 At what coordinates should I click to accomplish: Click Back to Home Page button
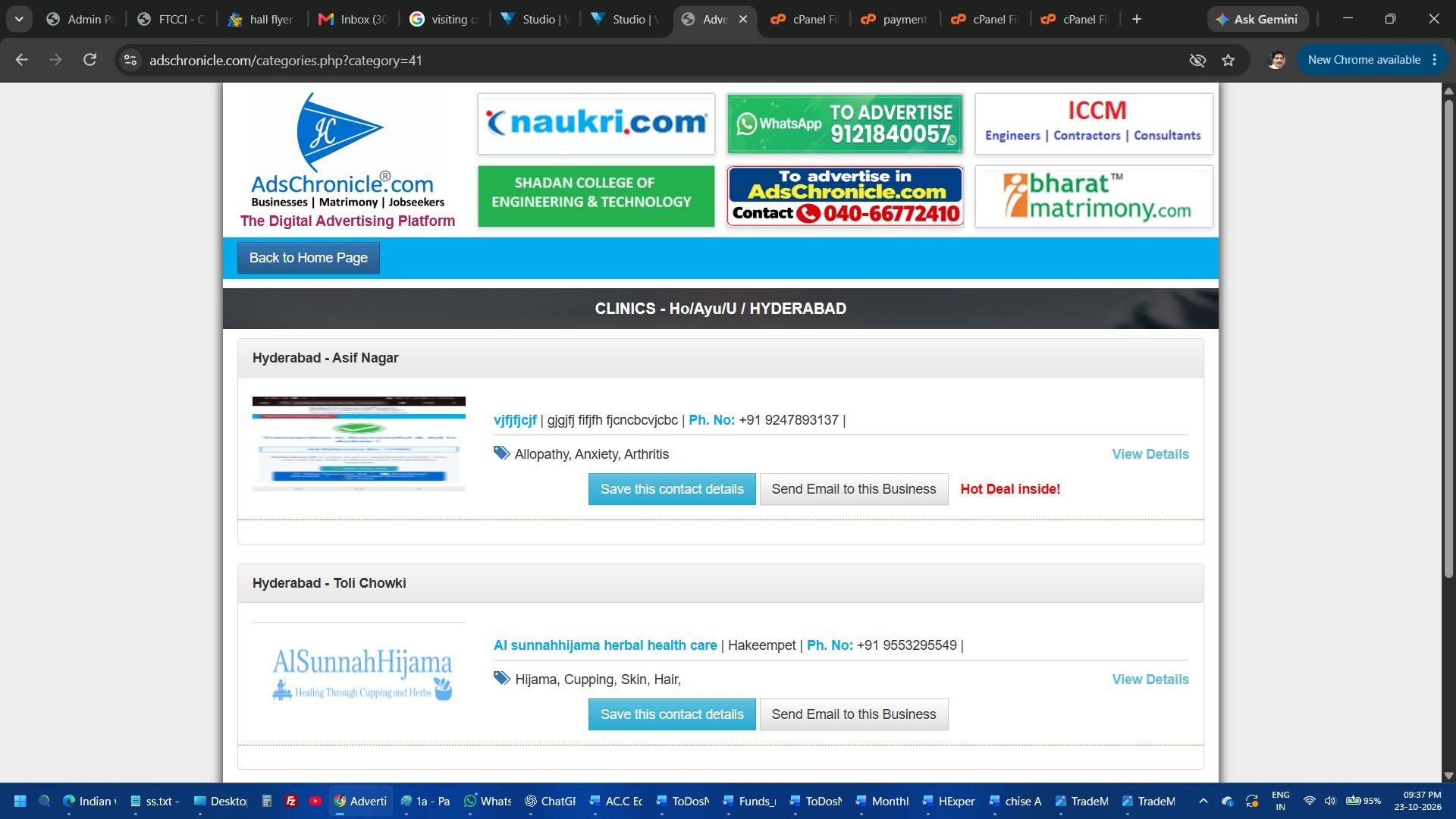(308, 258)
